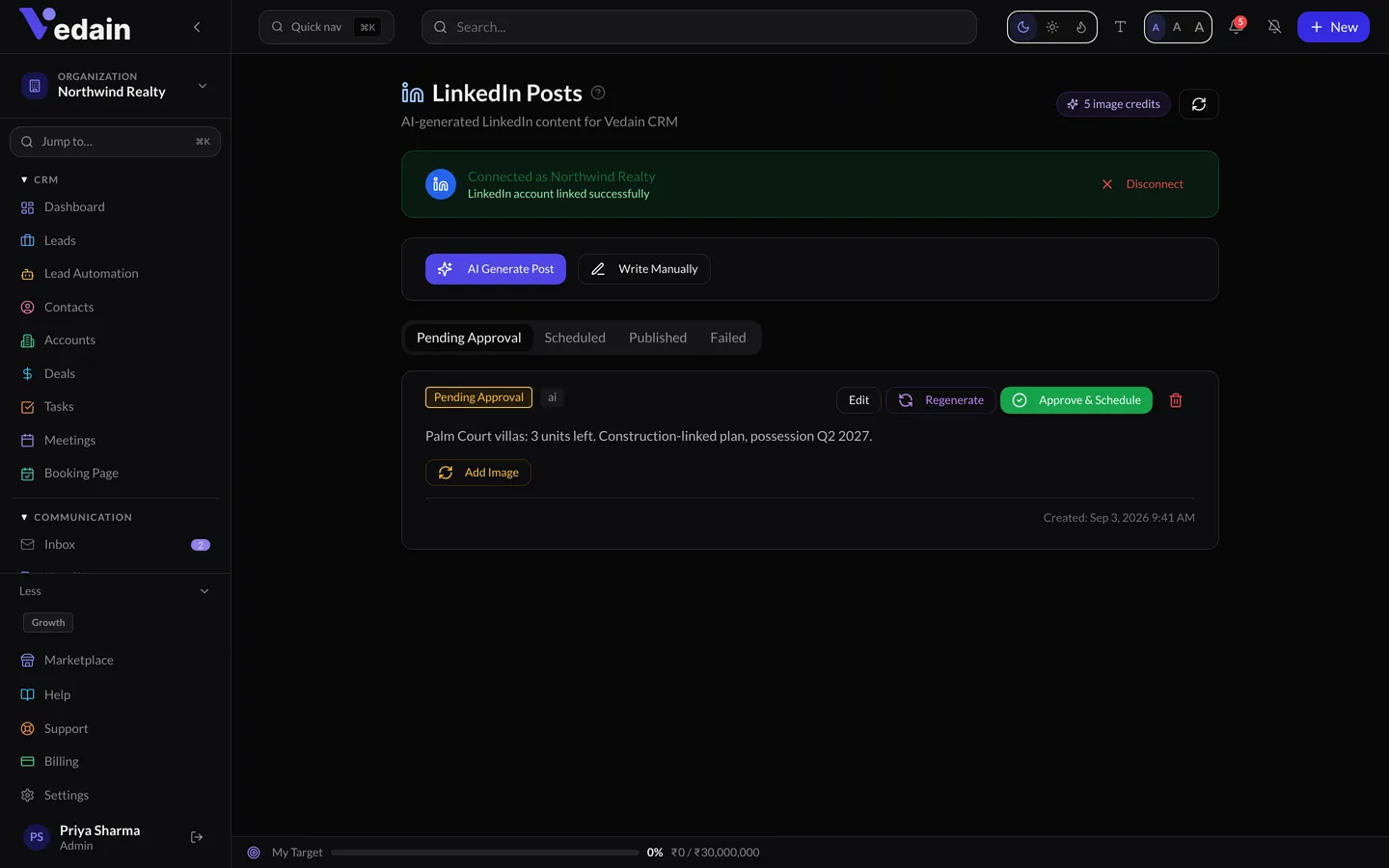The width and height of the screenshot is (1389, 868).
Task: Click AI Generate Post
Action: (496, 269)
